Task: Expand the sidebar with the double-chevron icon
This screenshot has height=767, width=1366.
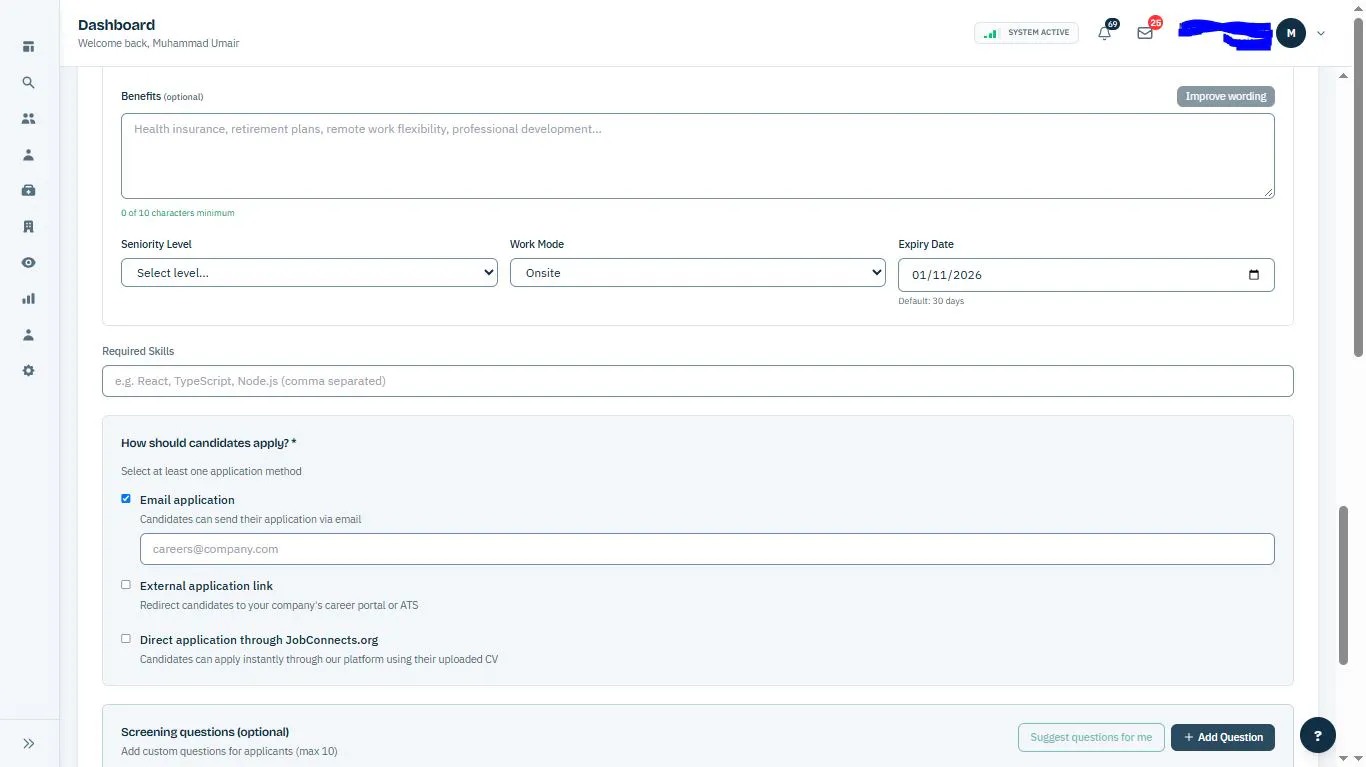Action: [x=28, y=743]
